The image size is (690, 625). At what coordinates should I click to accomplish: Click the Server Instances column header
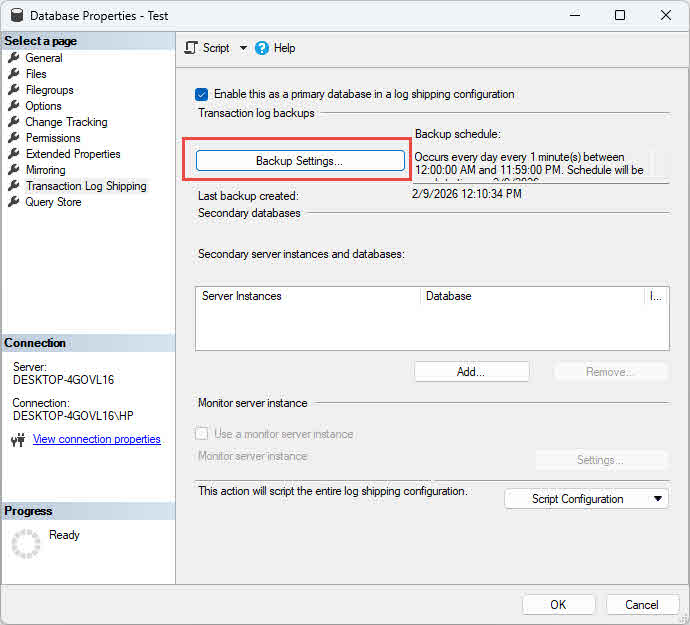coord(308,296)
